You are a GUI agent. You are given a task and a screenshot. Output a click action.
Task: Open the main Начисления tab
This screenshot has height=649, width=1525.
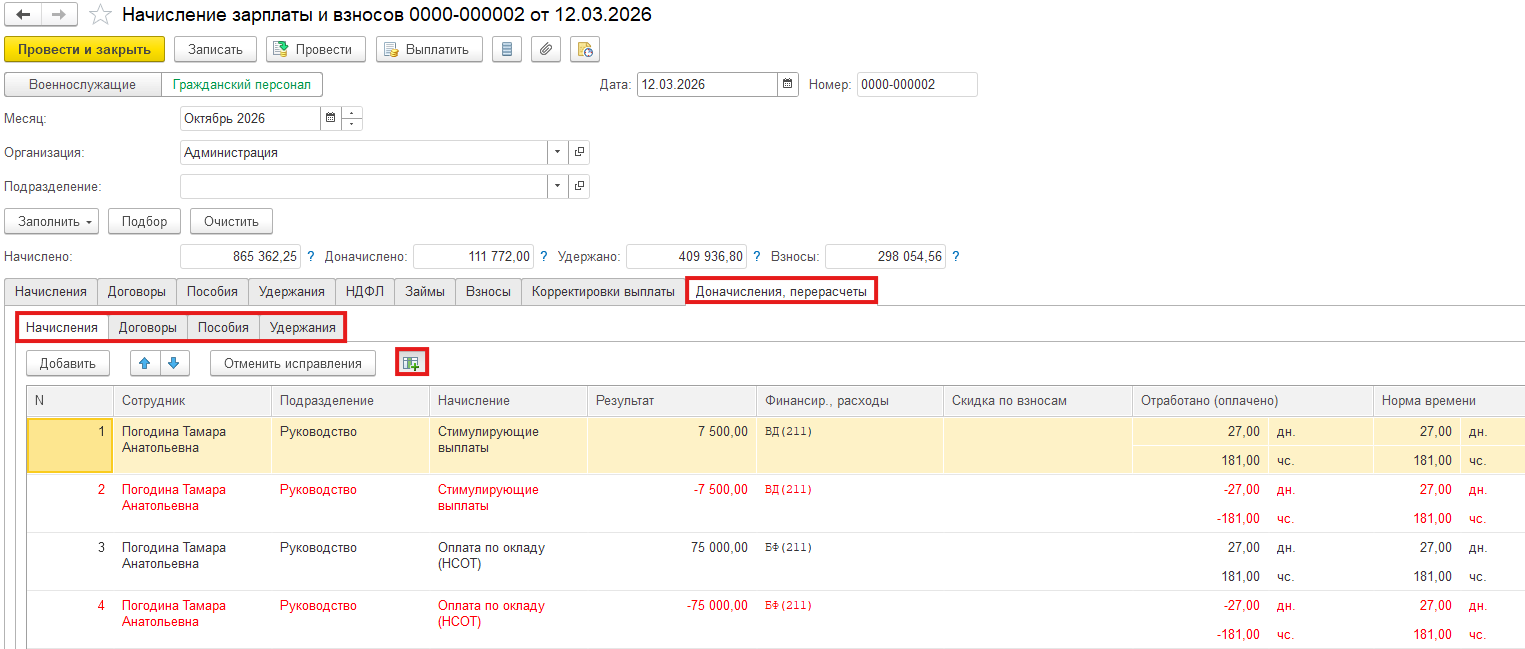[51, 292]
